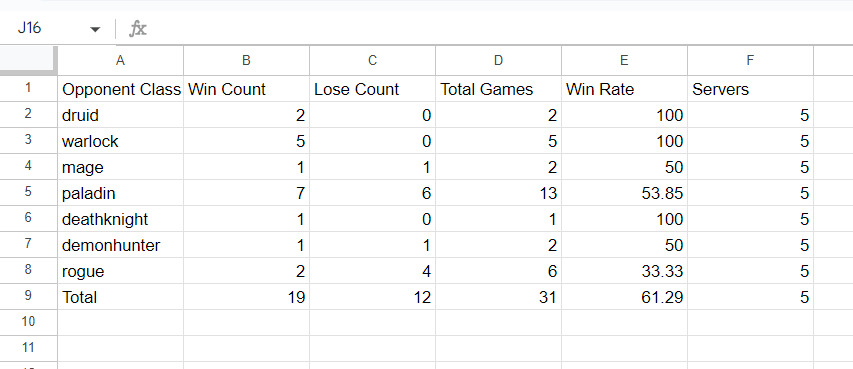853x369 pixels.
Task: Click the Opponent Class header cell
Action: pyautogui.click(x=120, y=89)
